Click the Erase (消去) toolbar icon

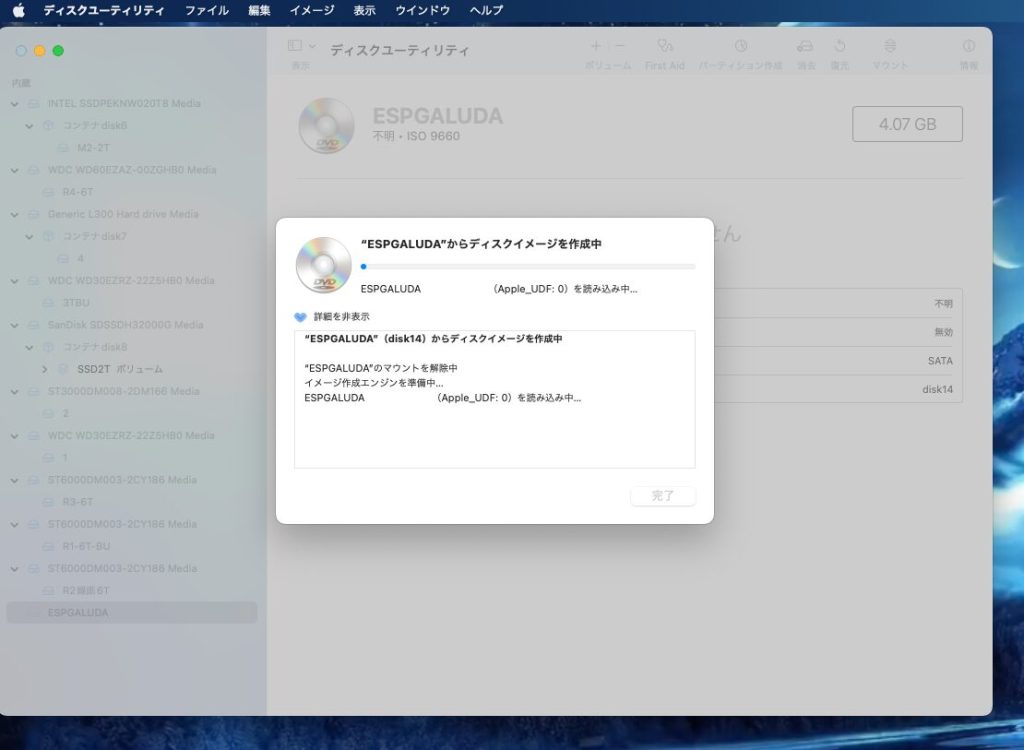805,47
